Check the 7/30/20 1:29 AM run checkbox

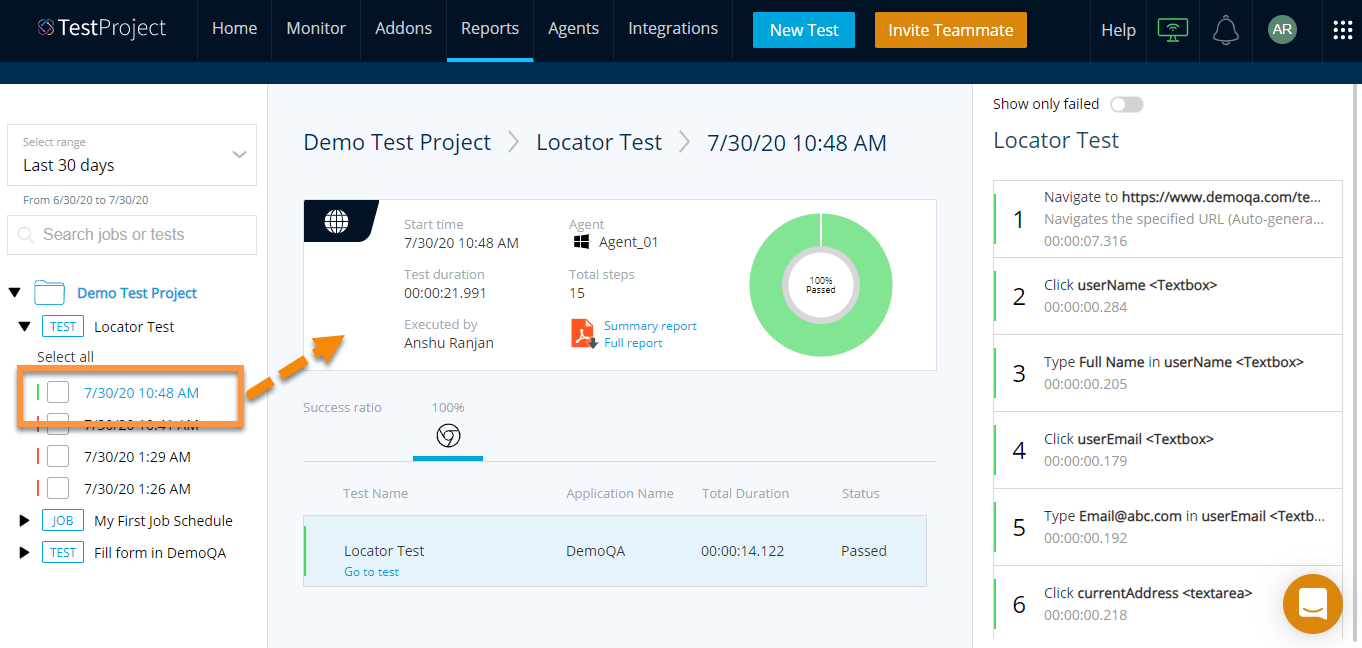58,457
